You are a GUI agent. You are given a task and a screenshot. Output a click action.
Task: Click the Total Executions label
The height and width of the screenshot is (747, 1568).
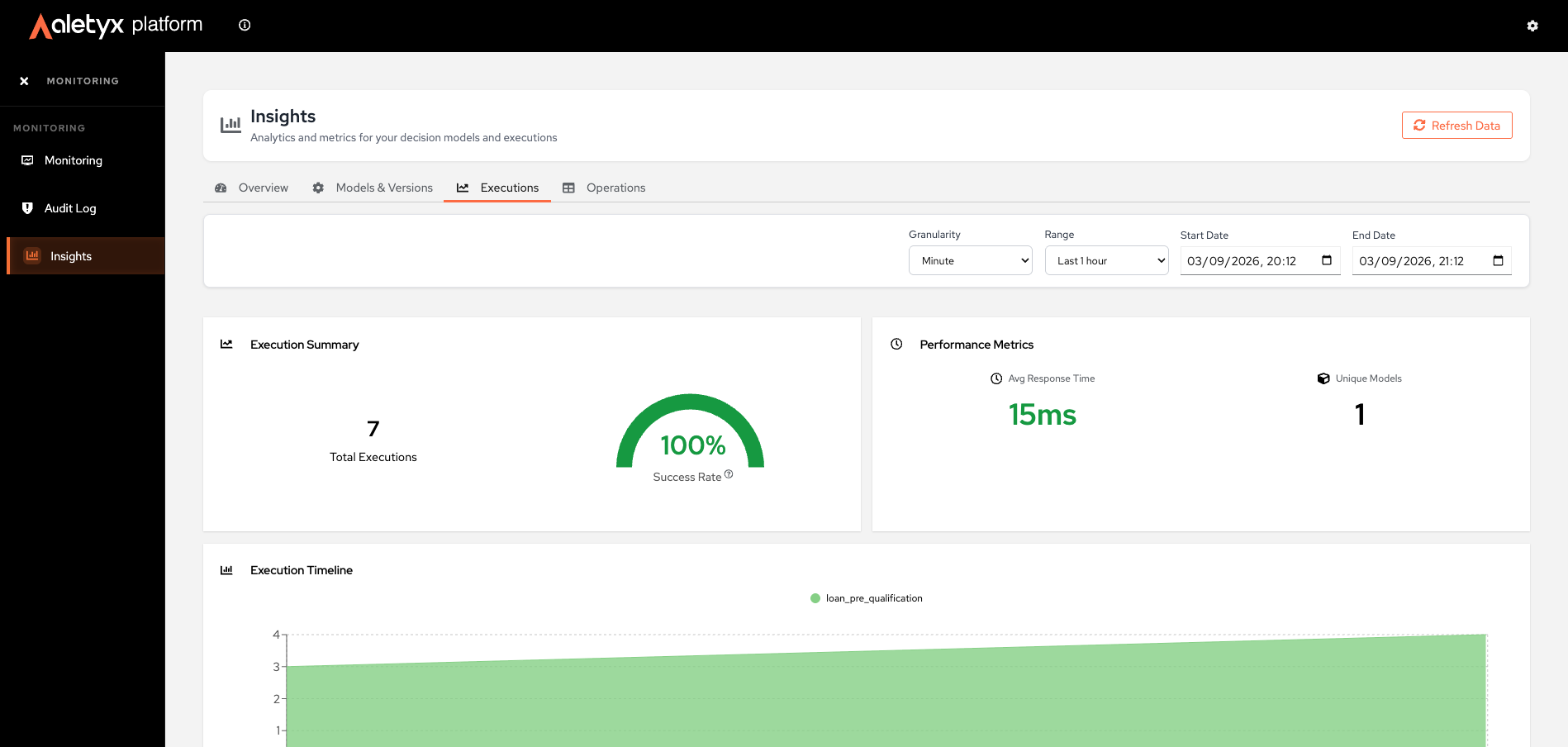click(373, 457)
